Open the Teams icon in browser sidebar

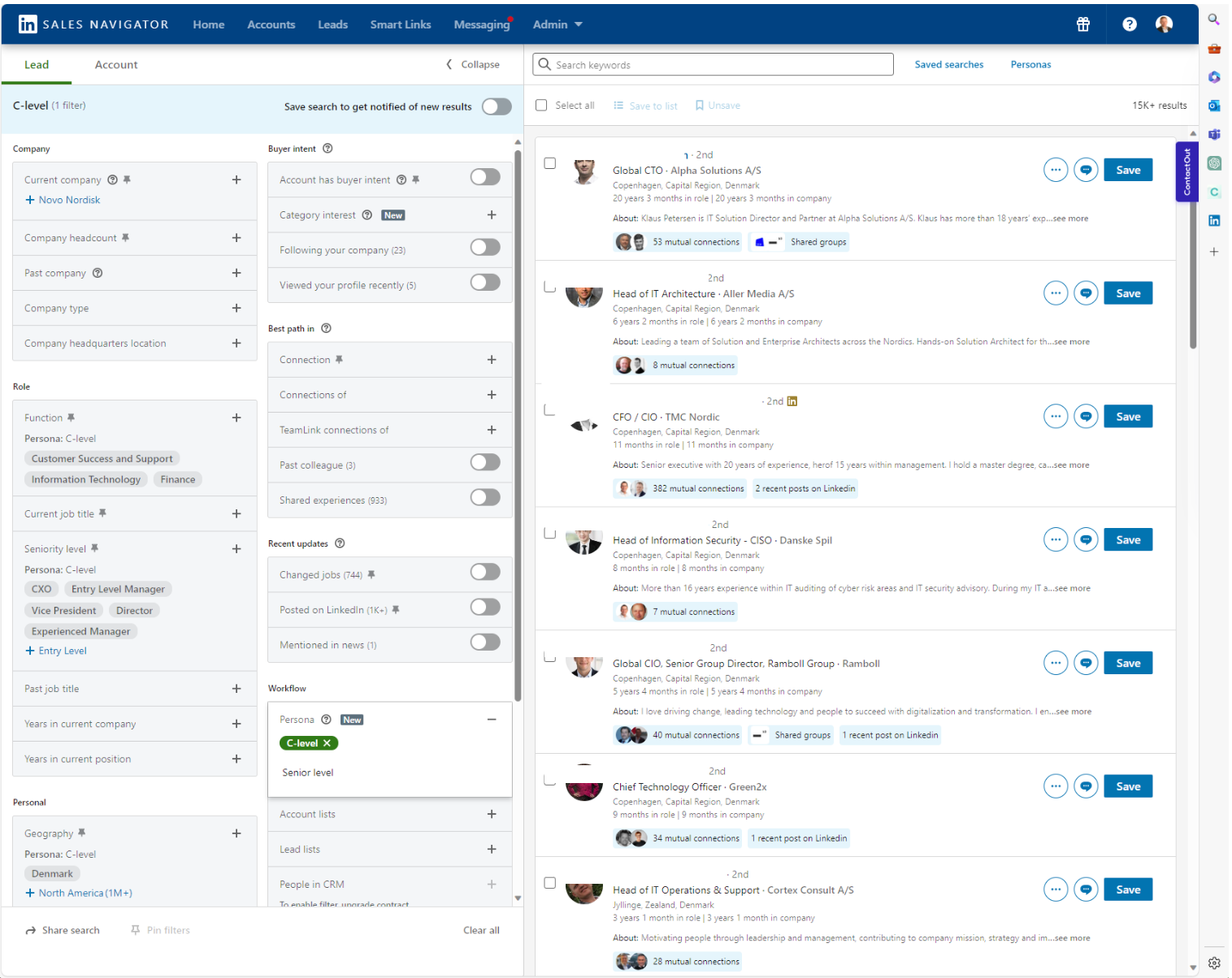1214,134
